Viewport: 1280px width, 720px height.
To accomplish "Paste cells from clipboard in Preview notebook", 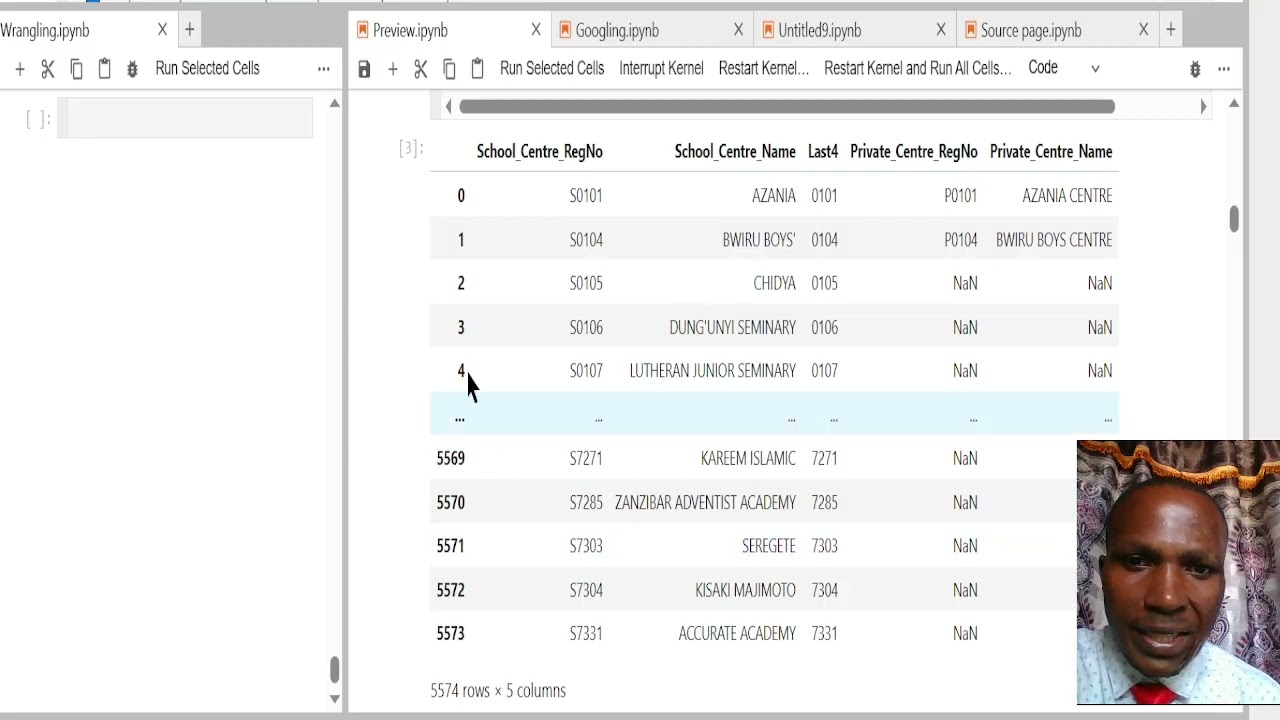I will coord(477,69).
